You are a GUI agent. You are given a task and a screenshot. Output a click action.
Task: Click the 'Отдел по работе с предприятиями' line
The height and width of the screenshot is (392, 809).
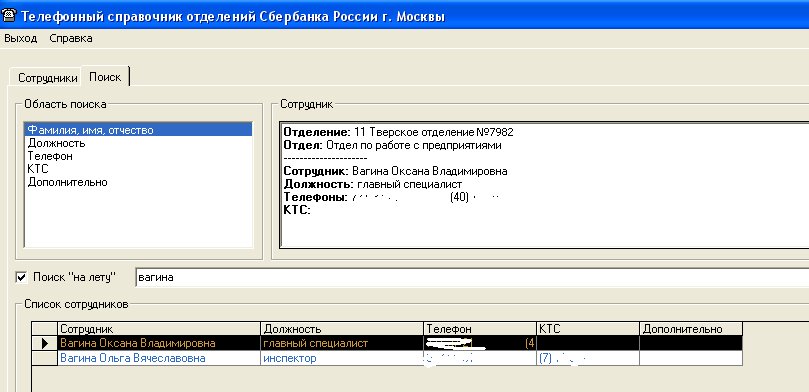tap(392, 145)
